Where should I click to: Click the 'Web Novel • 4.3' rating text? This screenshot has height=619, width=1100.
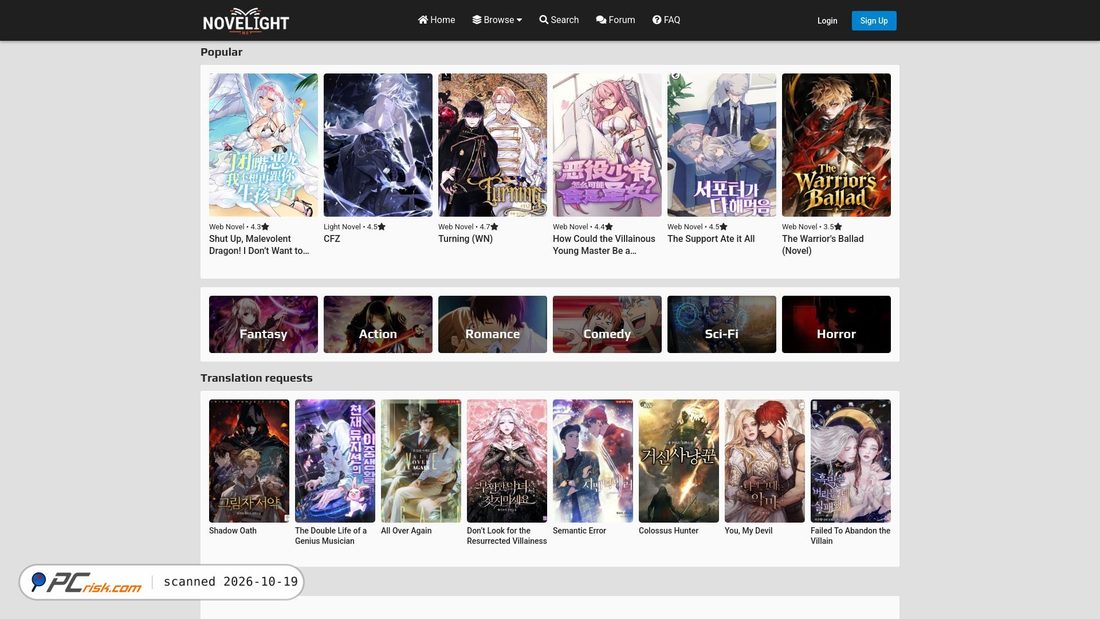tap(239, 227)
